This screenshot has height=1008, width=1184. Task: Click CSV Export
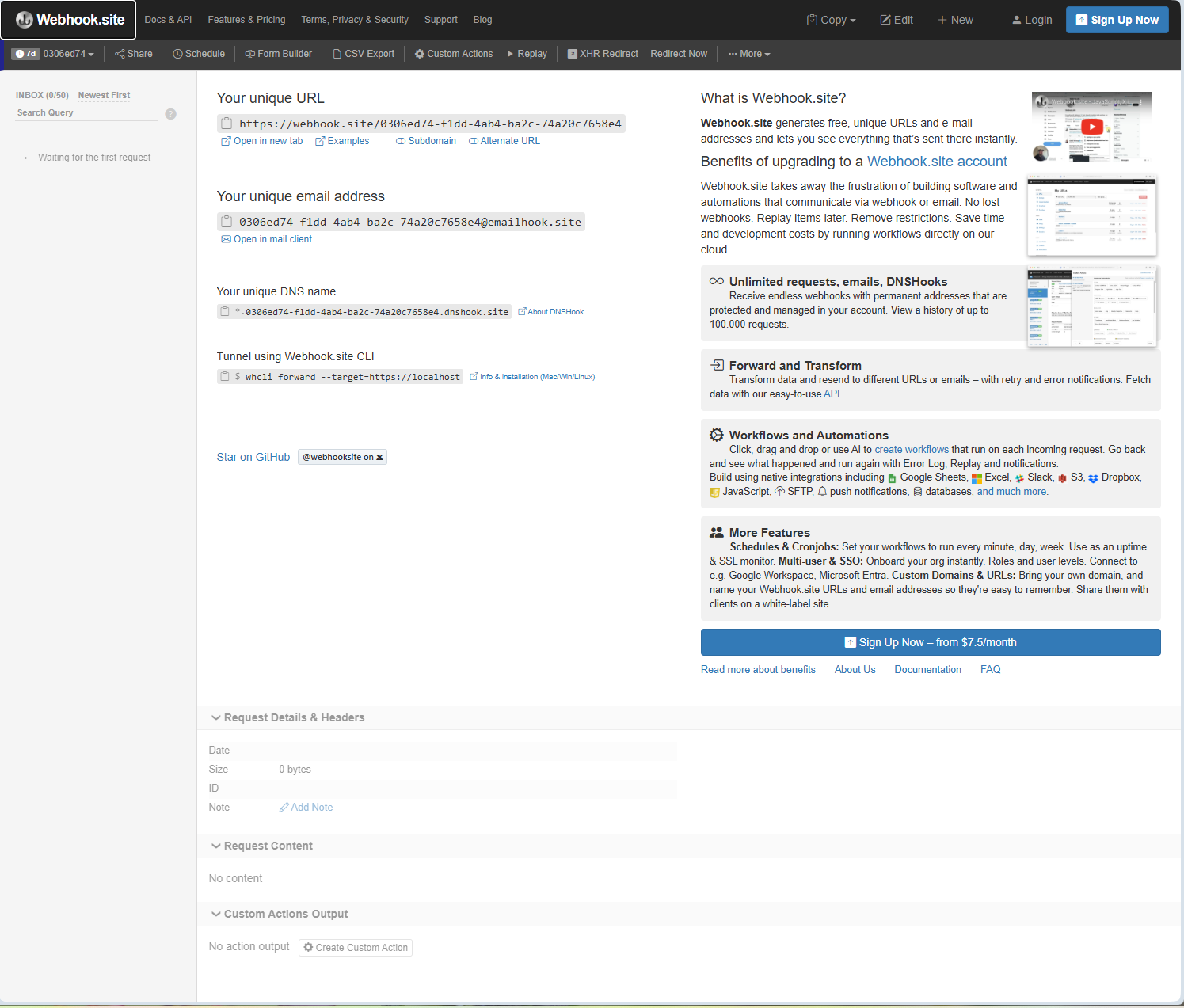pos(364,54)
